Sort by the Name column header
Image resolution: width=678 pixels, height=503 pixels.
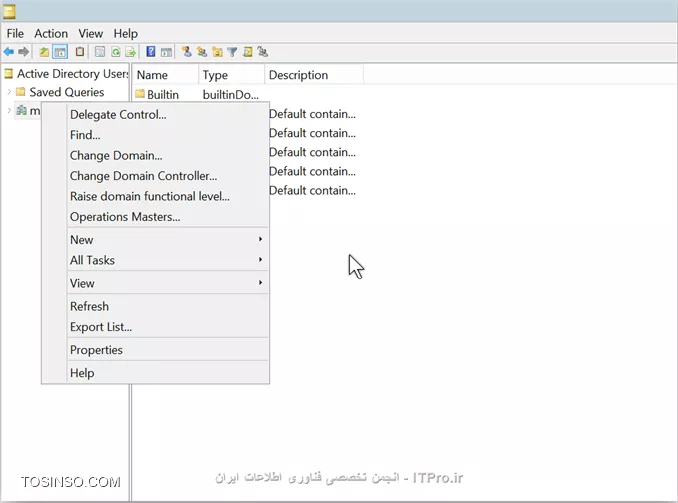pos(165,75)
